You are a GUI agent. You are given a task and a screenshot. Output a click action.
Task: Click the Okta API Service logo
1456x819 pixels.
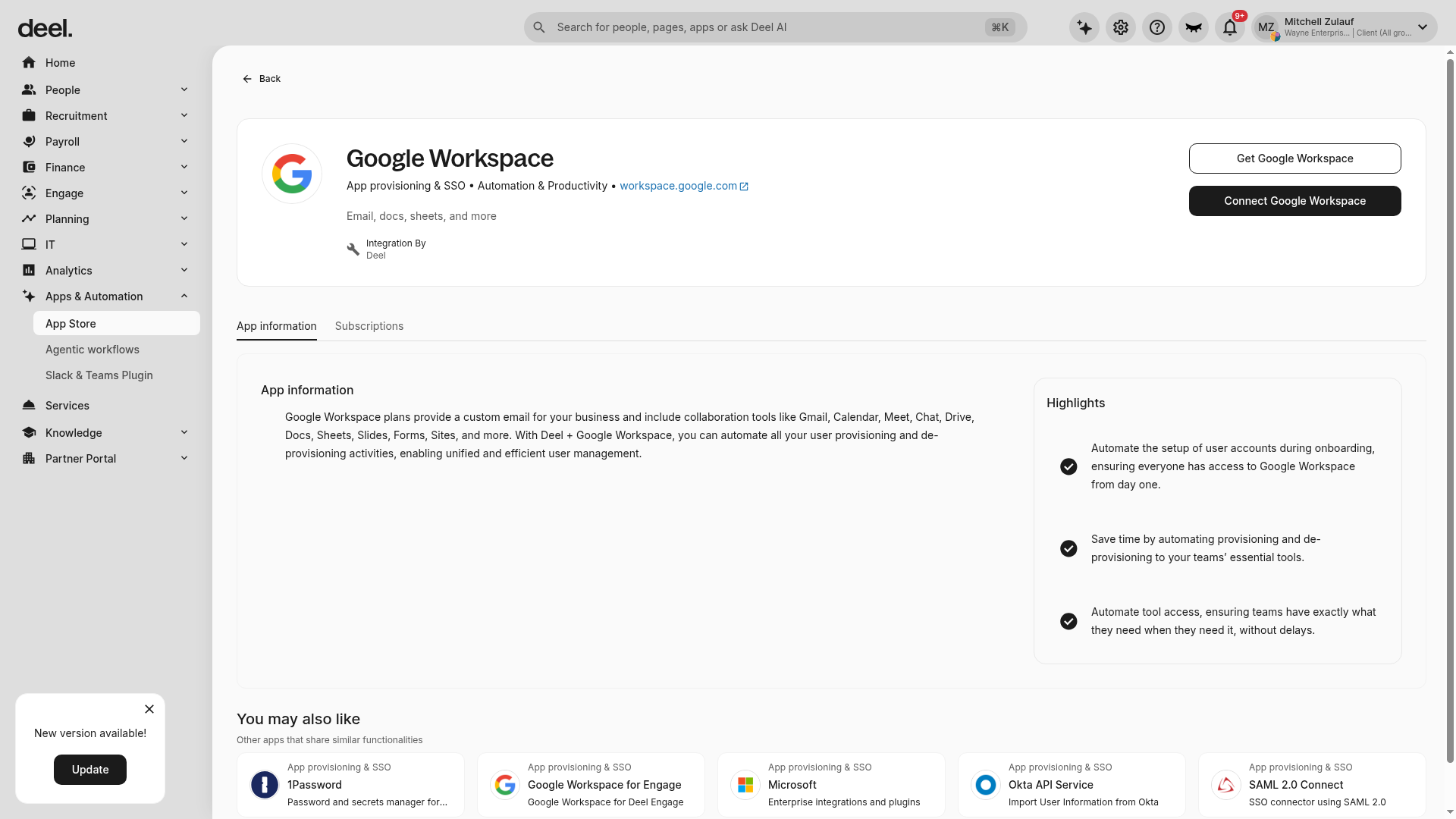[986, 785]
